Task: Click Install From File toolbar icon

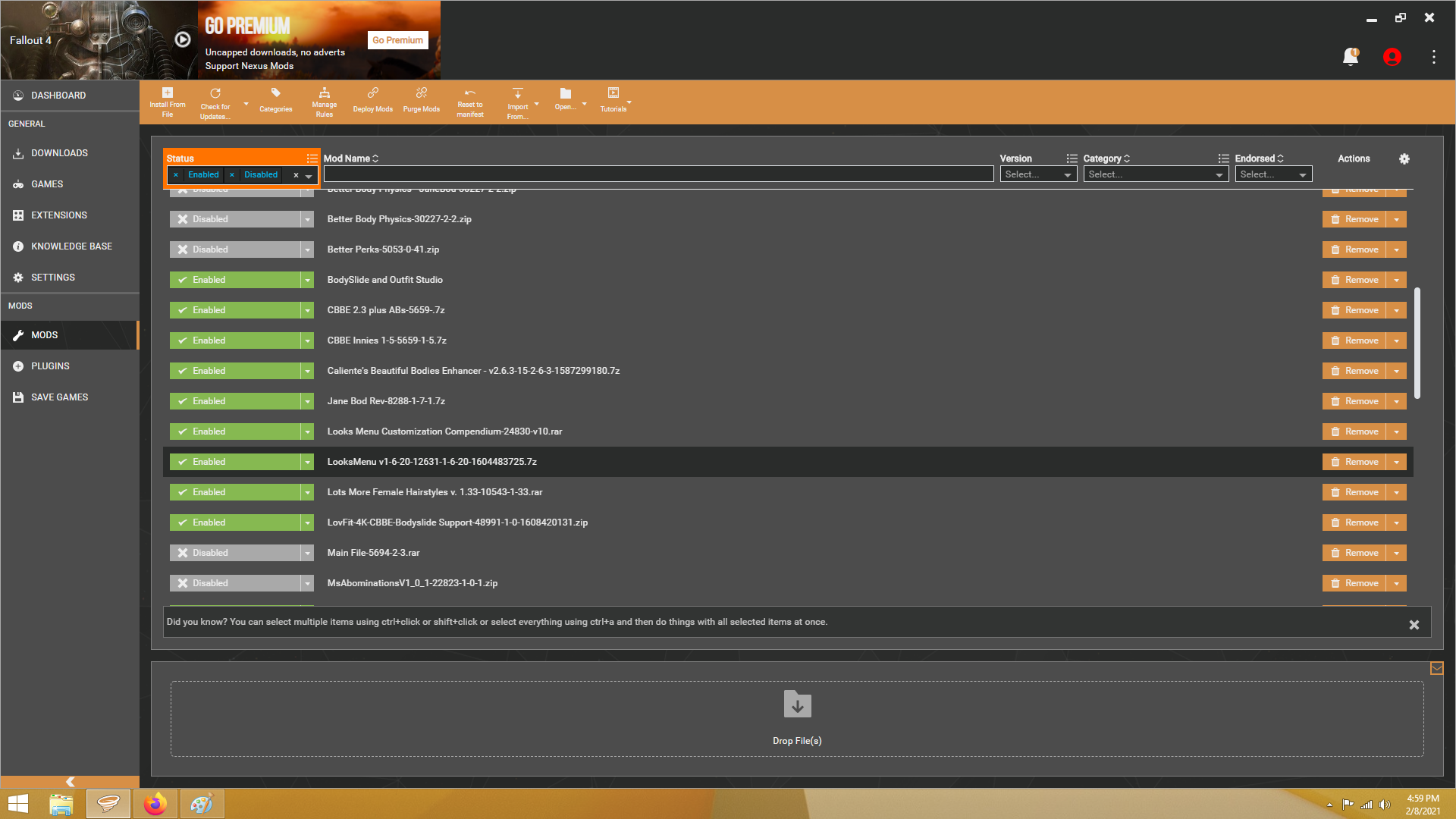Action: [x=168, y=102]
